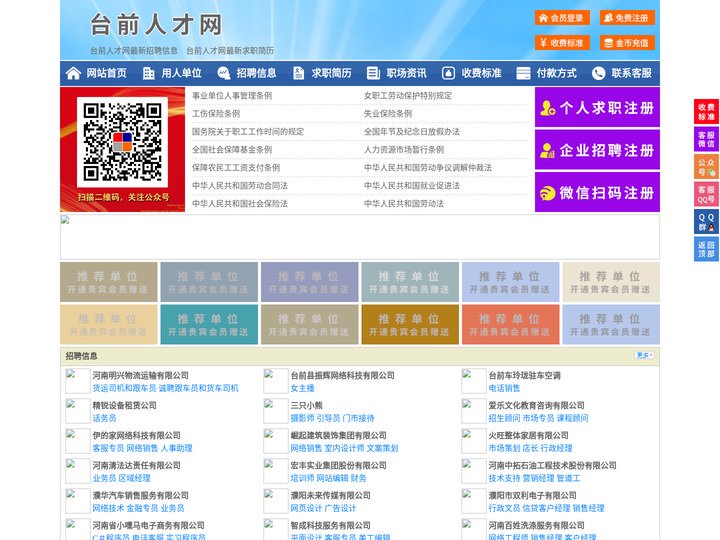Open link 女职工劳动保护特别规定
The image size is (720, 540).
click(x=408, y=96)
